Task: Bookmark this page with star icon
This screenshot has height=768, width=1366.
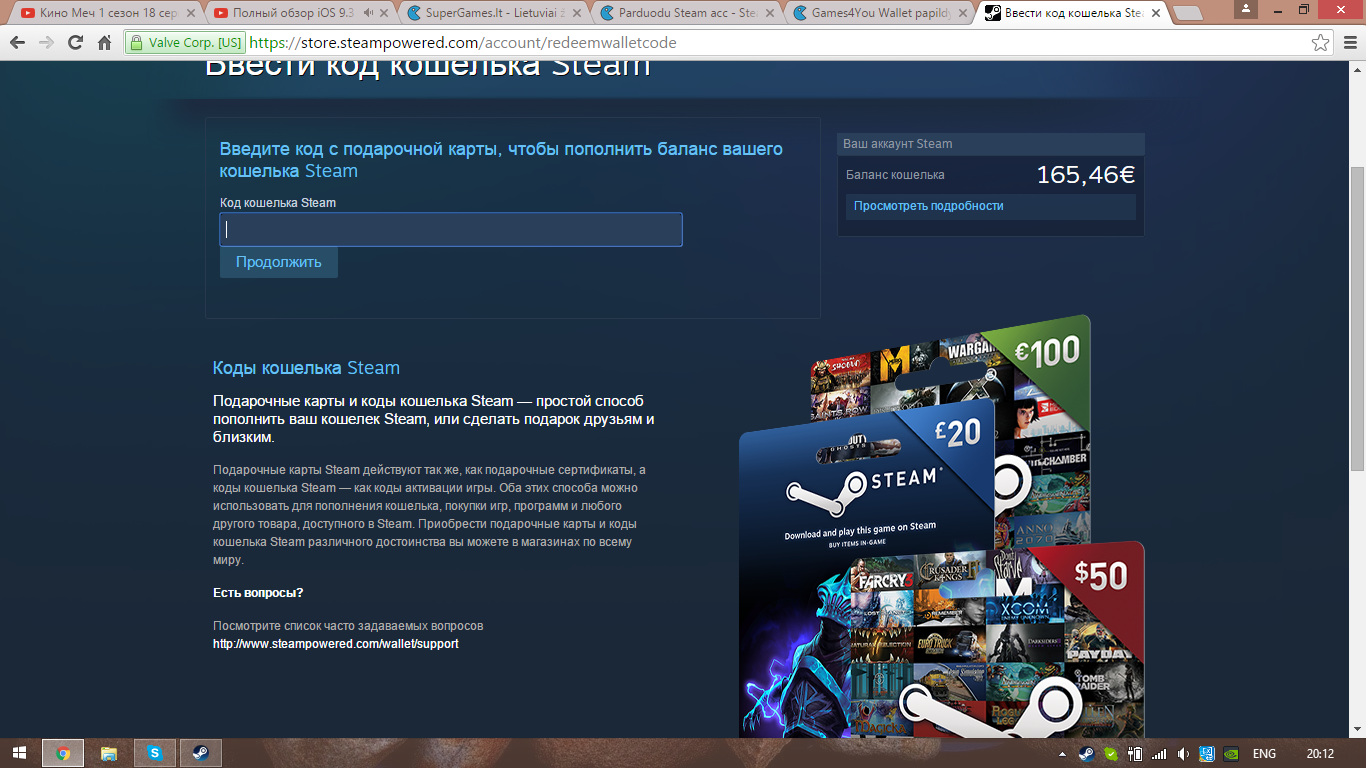Action: 1321,43
